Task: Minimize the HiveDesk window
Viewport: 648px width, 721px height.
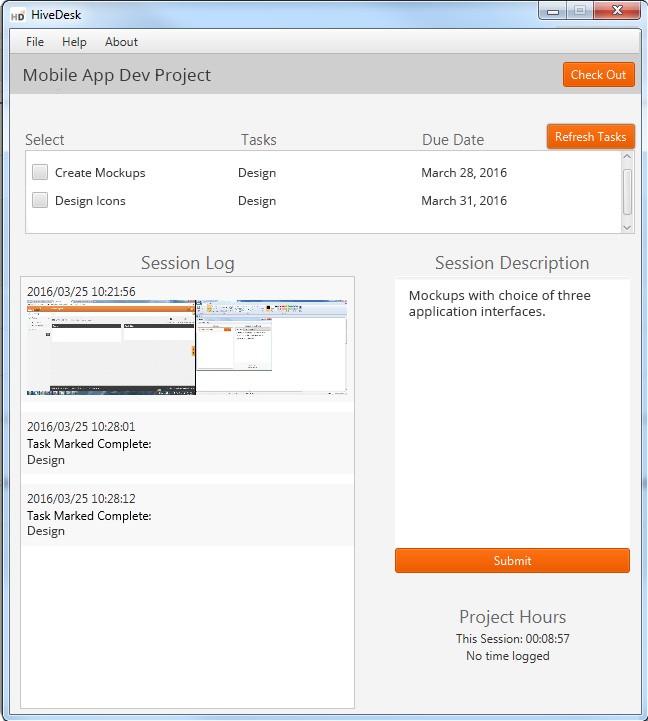Action: pyautogui.click(x=553, y=11)
